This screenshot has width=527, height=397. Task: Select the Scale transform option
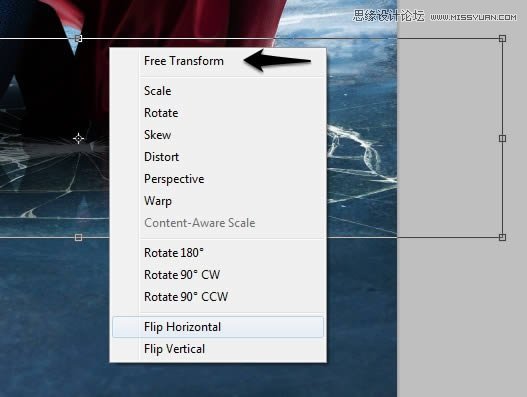(218, 91)
